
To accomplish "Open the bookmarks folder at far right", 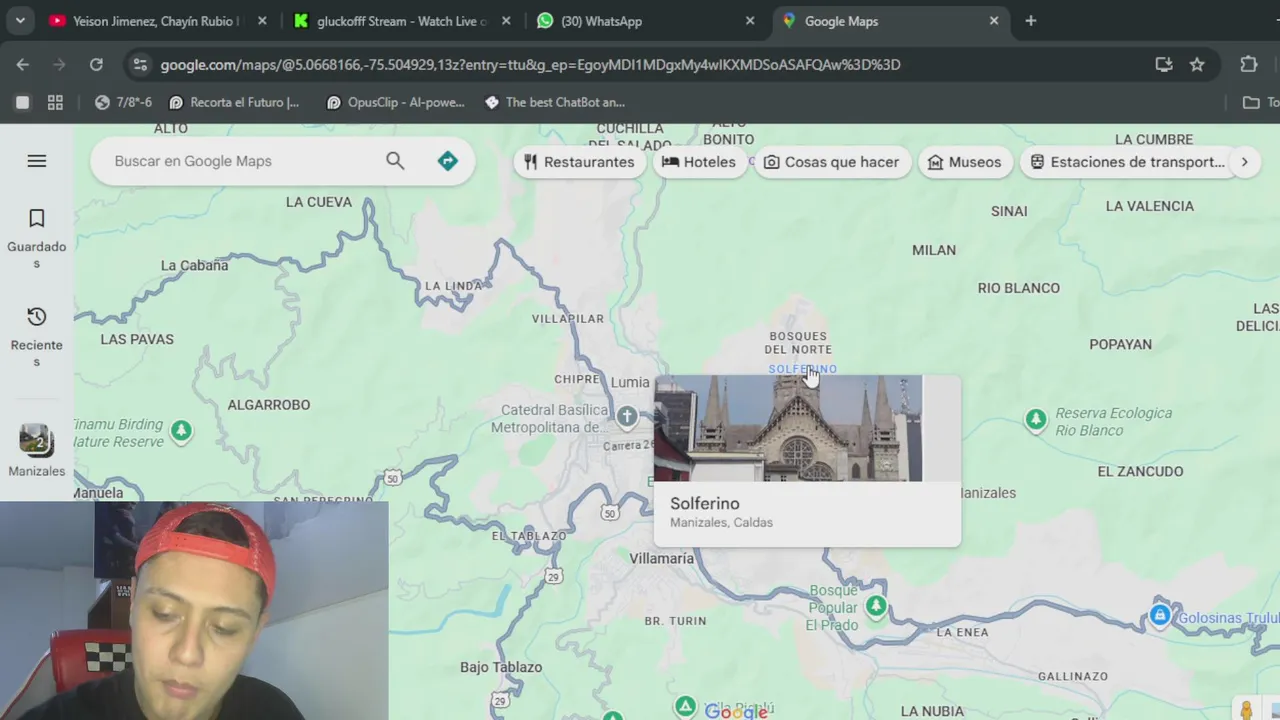I will (x=1259, y=102).
